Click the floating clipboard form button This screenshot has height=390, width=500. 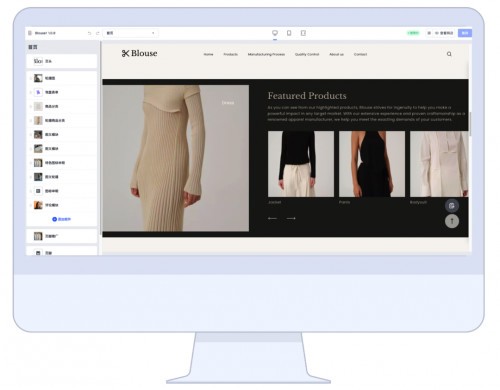coord(452,206)
